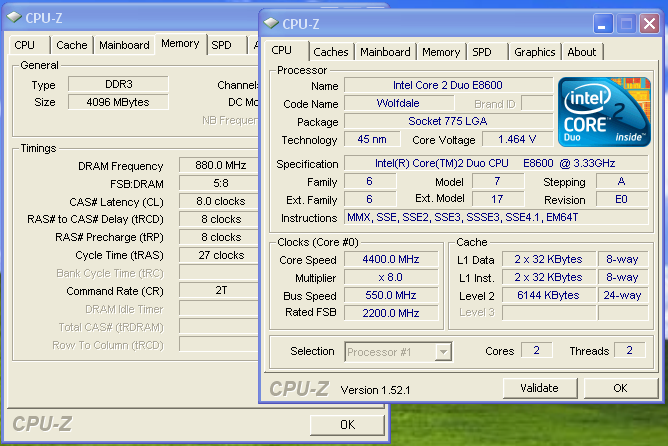Click the Stepping value A
The image size is (668, 446).
pos(622,181)
